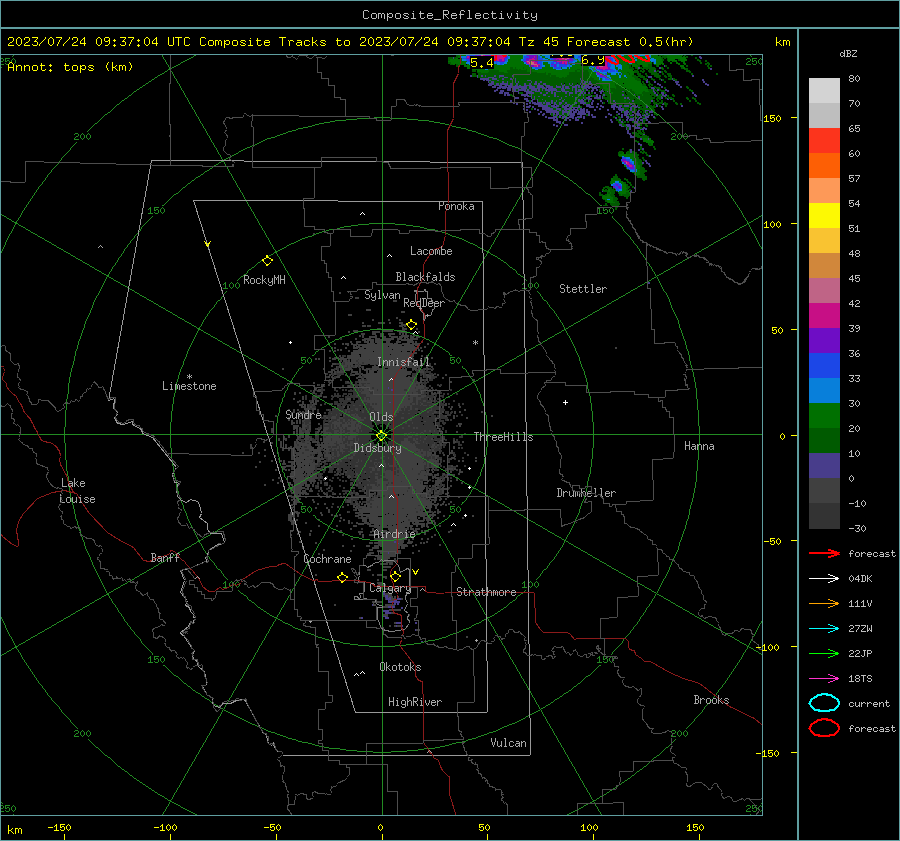
Task: Click the 6.9 storm top annotation
Action: pyautogui.click(x=593, y=60)
